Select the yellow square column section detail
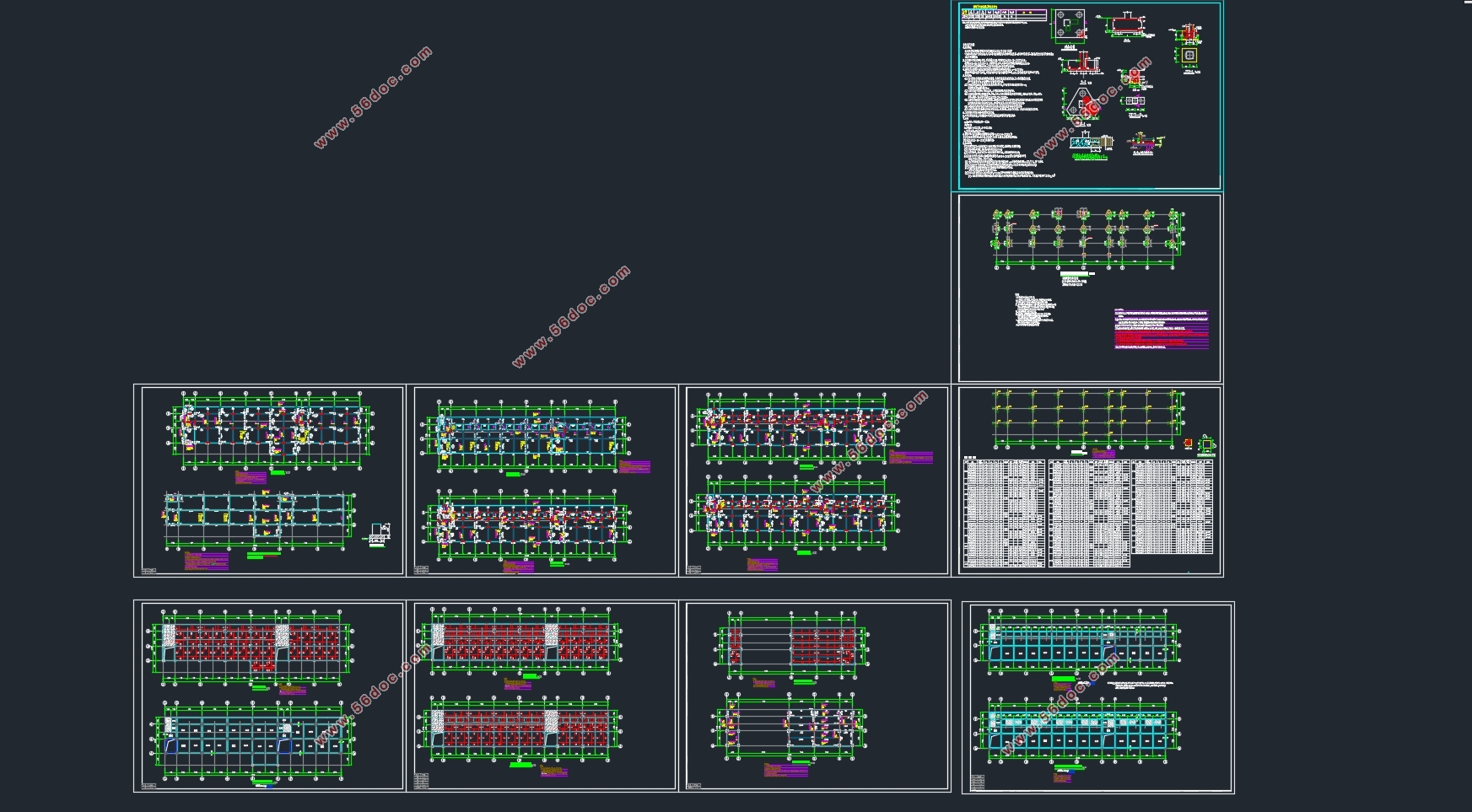Viewport: 1472px width, 812px height. coord(1189,56)
